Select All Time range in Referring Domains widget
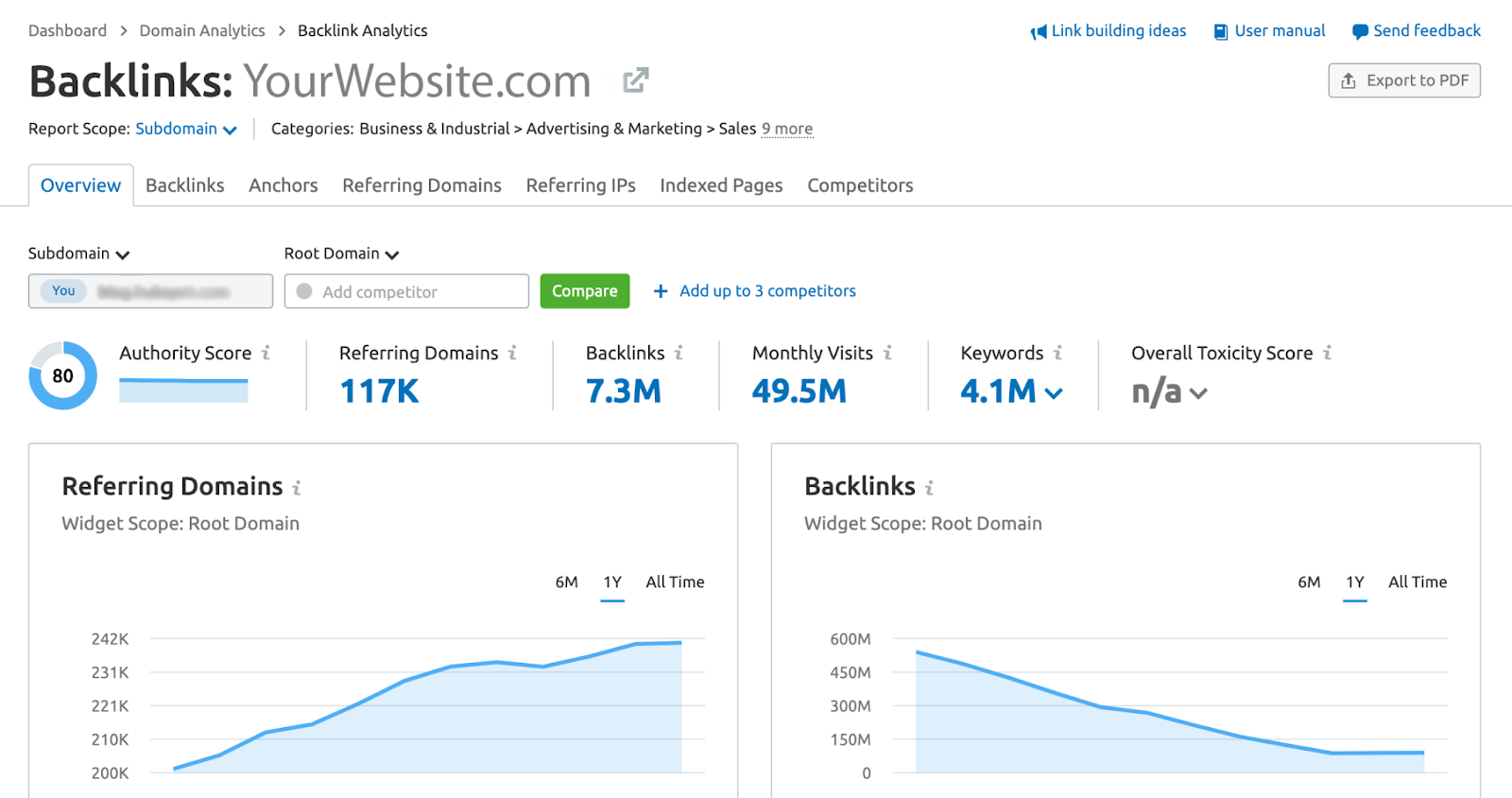Image resolution: width=1512 pixels, height=798 pixels. [x=675, y=582]
